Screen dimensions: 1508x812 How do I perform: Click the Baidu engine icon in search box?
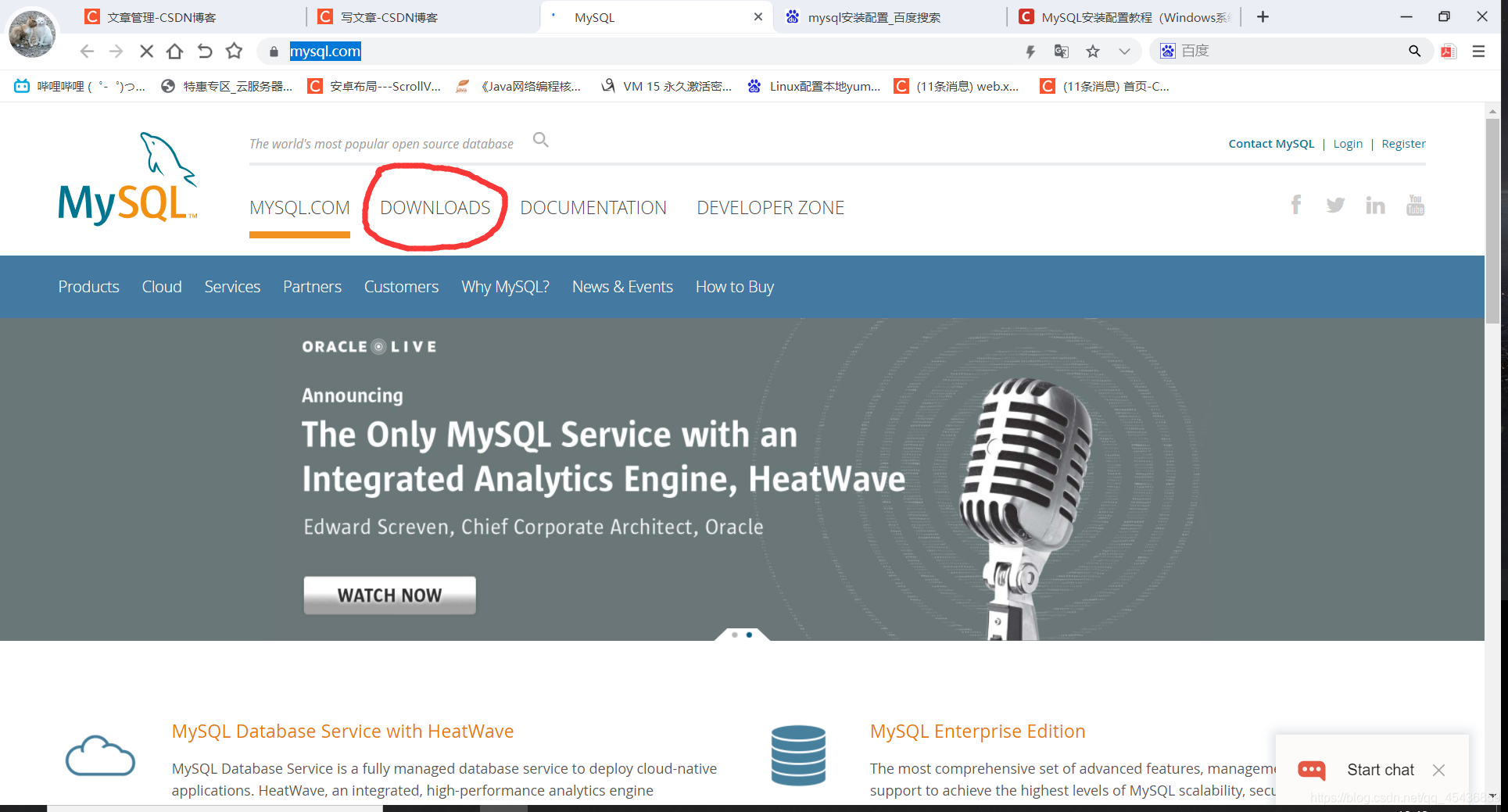pyautogui.click(x=1167, y=52)
